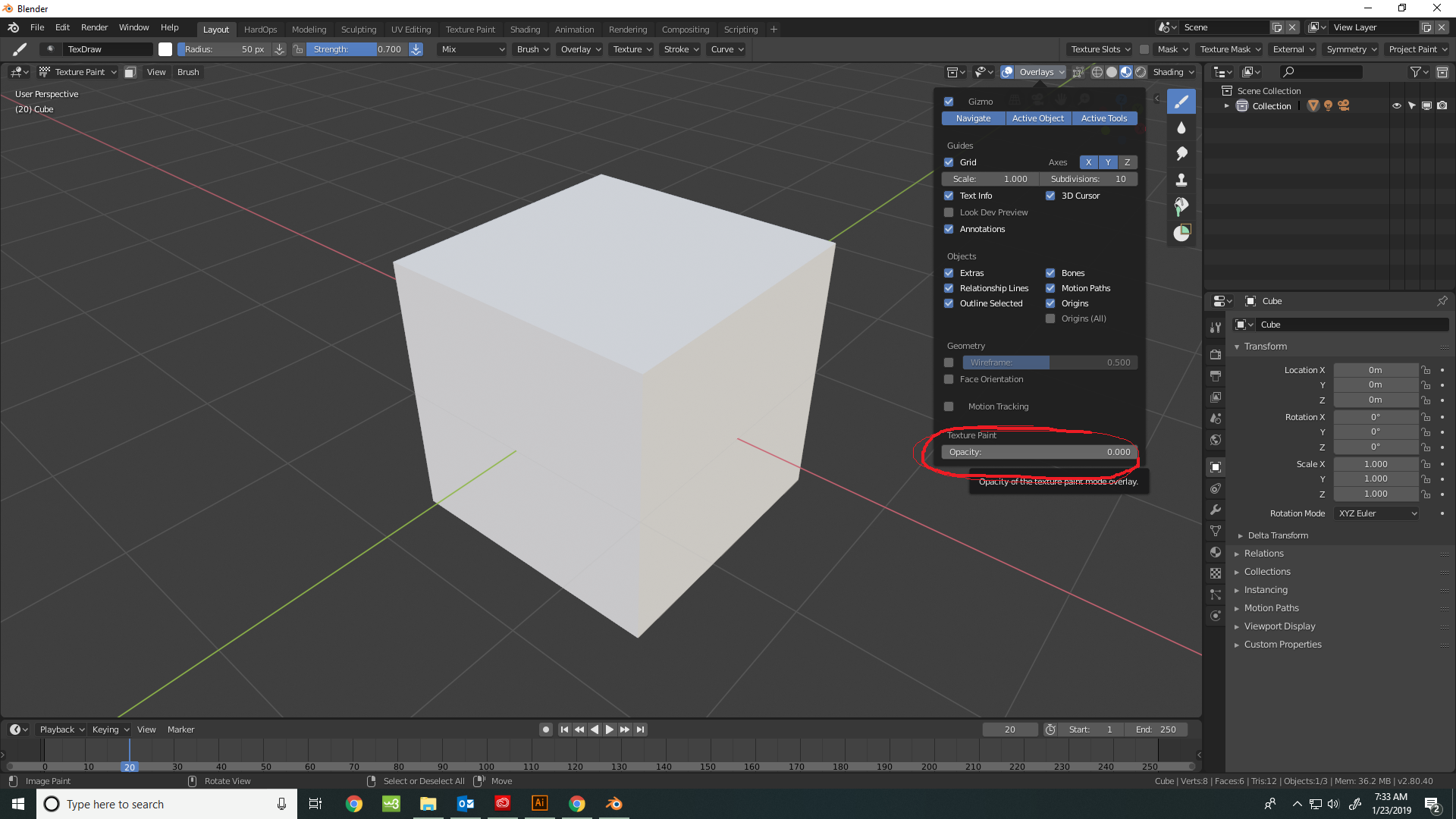Open the Object Data mesh tab
This screenshot has height=819, width=1456.
(x=1216, y=531)
